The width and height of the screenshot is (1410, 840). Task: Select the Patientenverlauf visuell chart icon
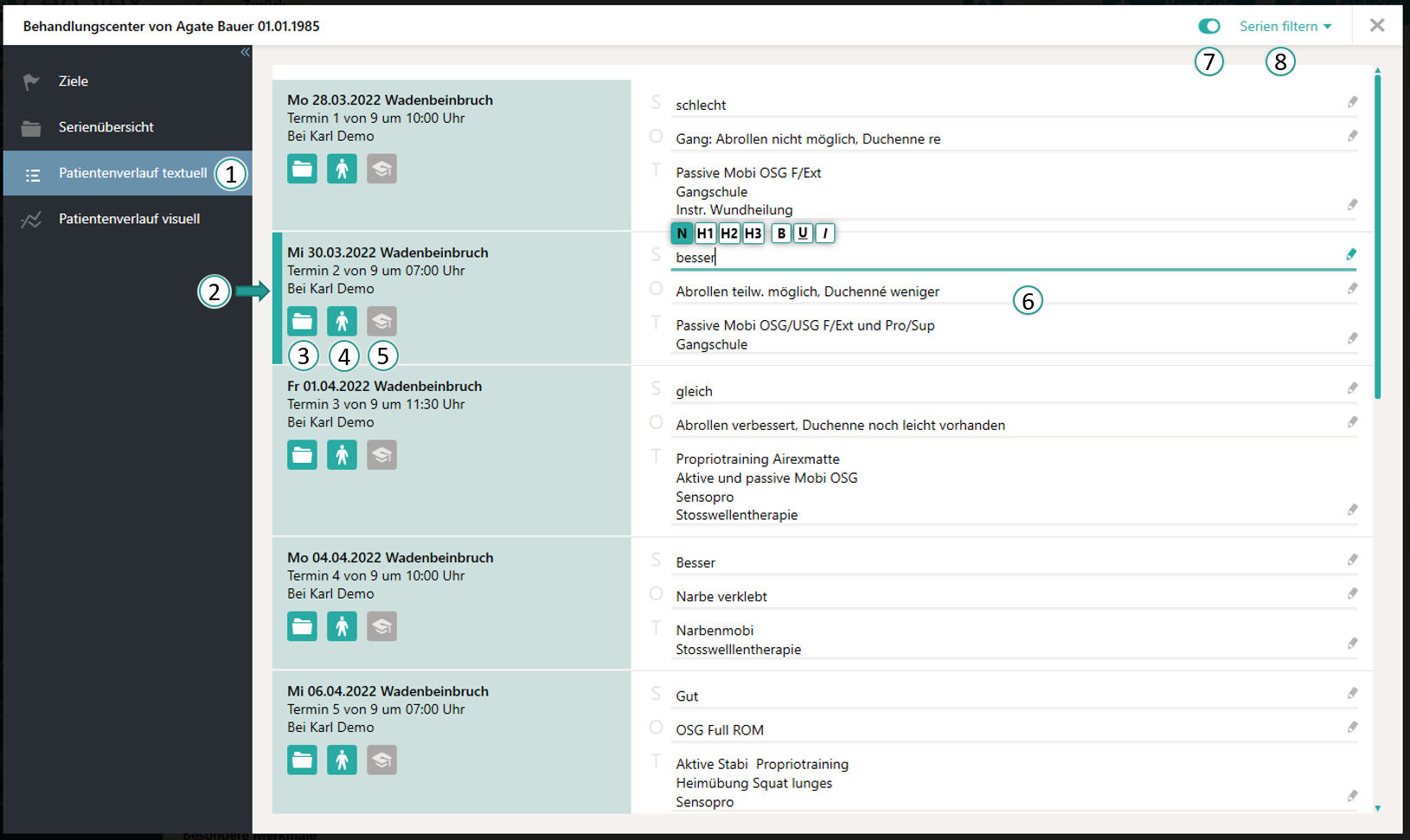tap(30, 219)
